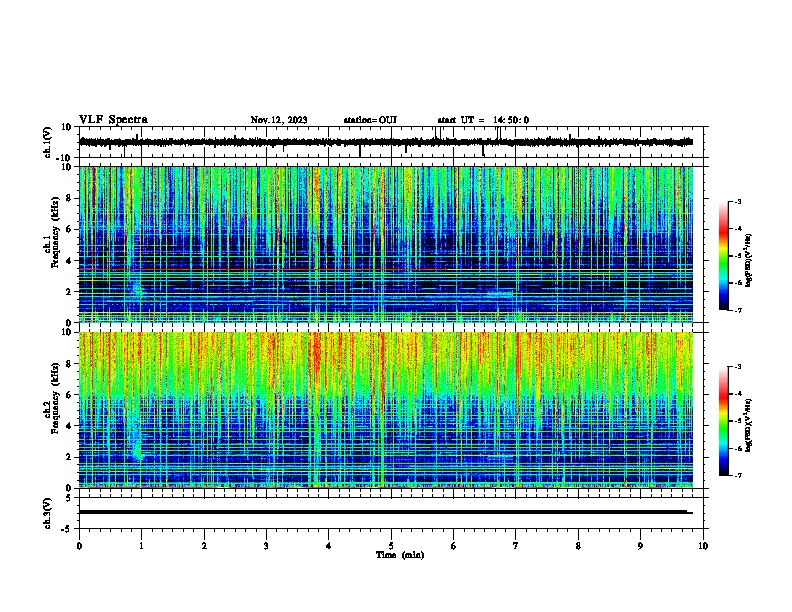Screen dimensions: 792x612
Task: Click the "5" tick on the Time axis
Action: click(x=391, y=546)
